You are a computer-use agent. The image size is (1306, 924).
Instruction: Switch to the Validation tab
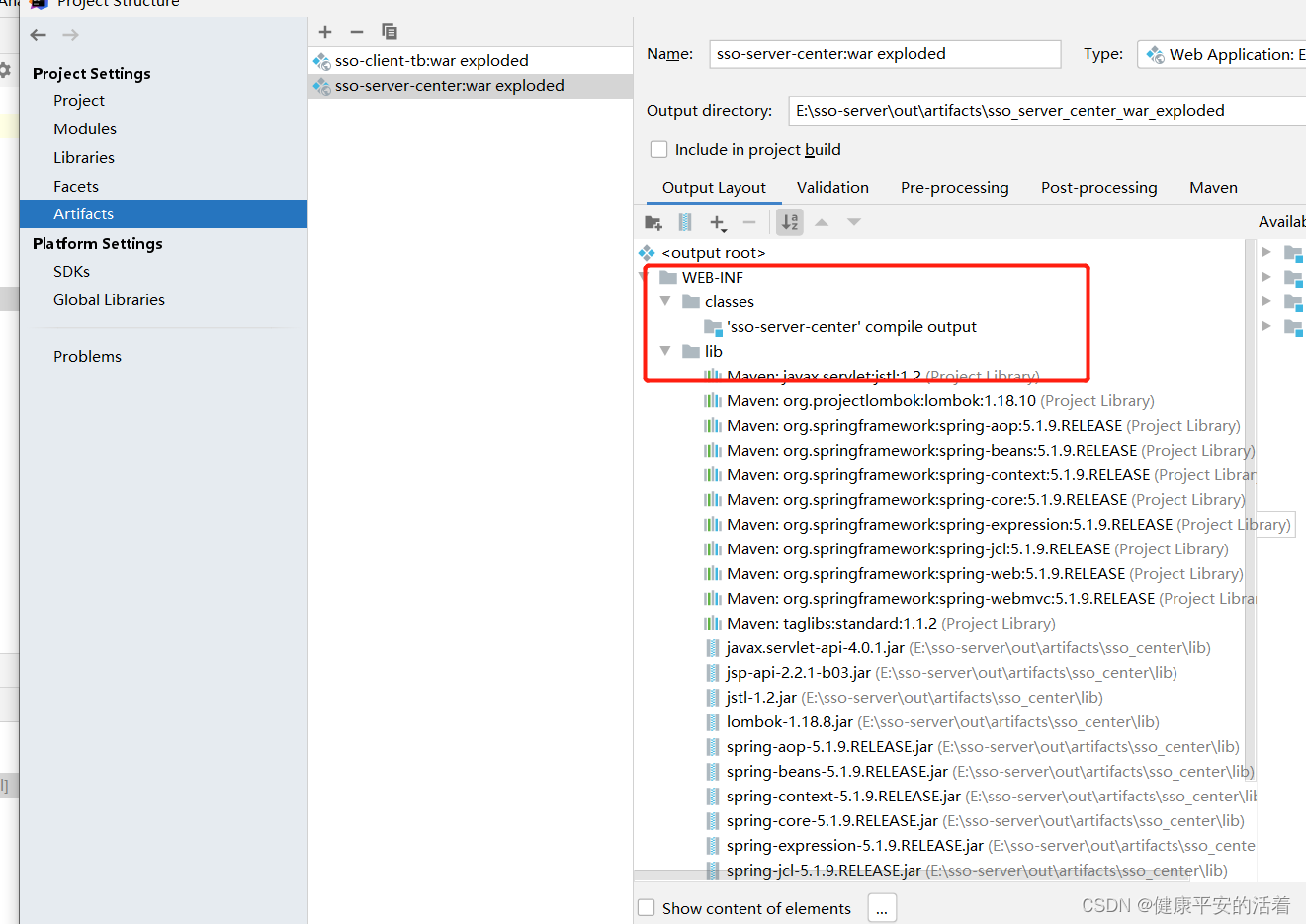pyautogui.click(x=832, y=187)
